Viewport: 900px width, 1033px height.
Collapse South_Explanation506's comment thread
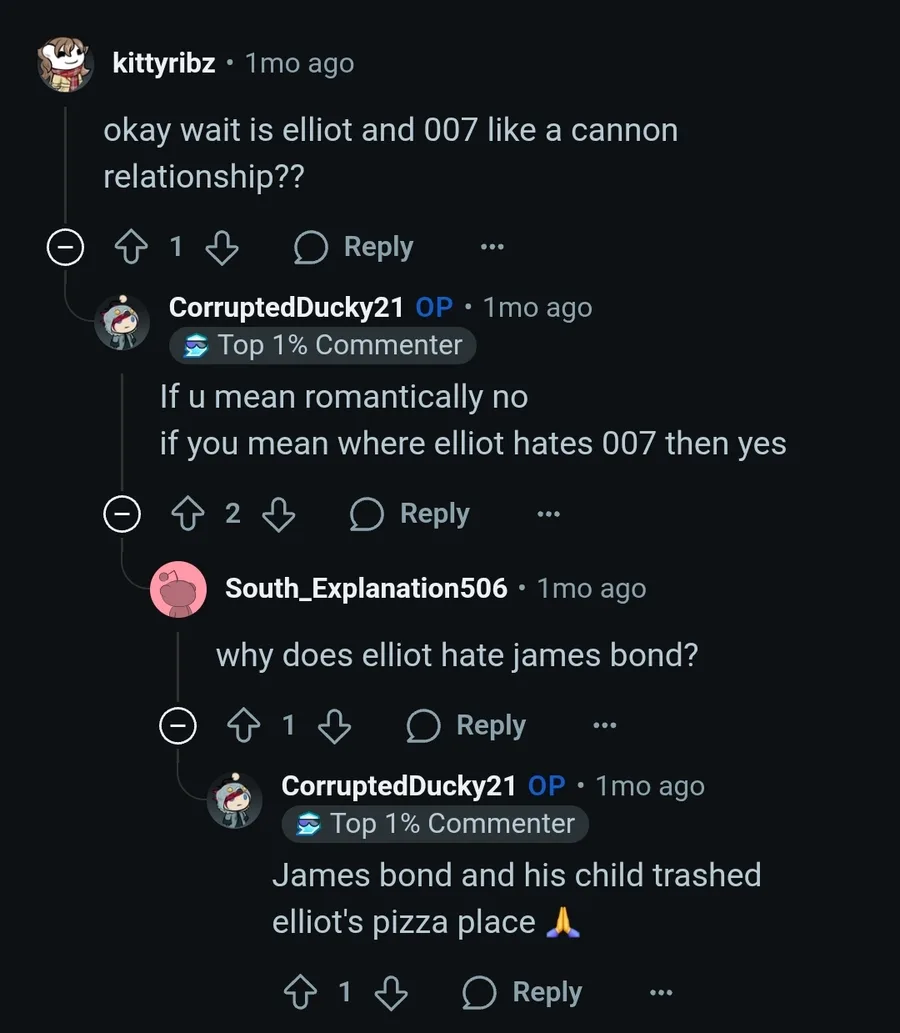[x=178, y=726]
